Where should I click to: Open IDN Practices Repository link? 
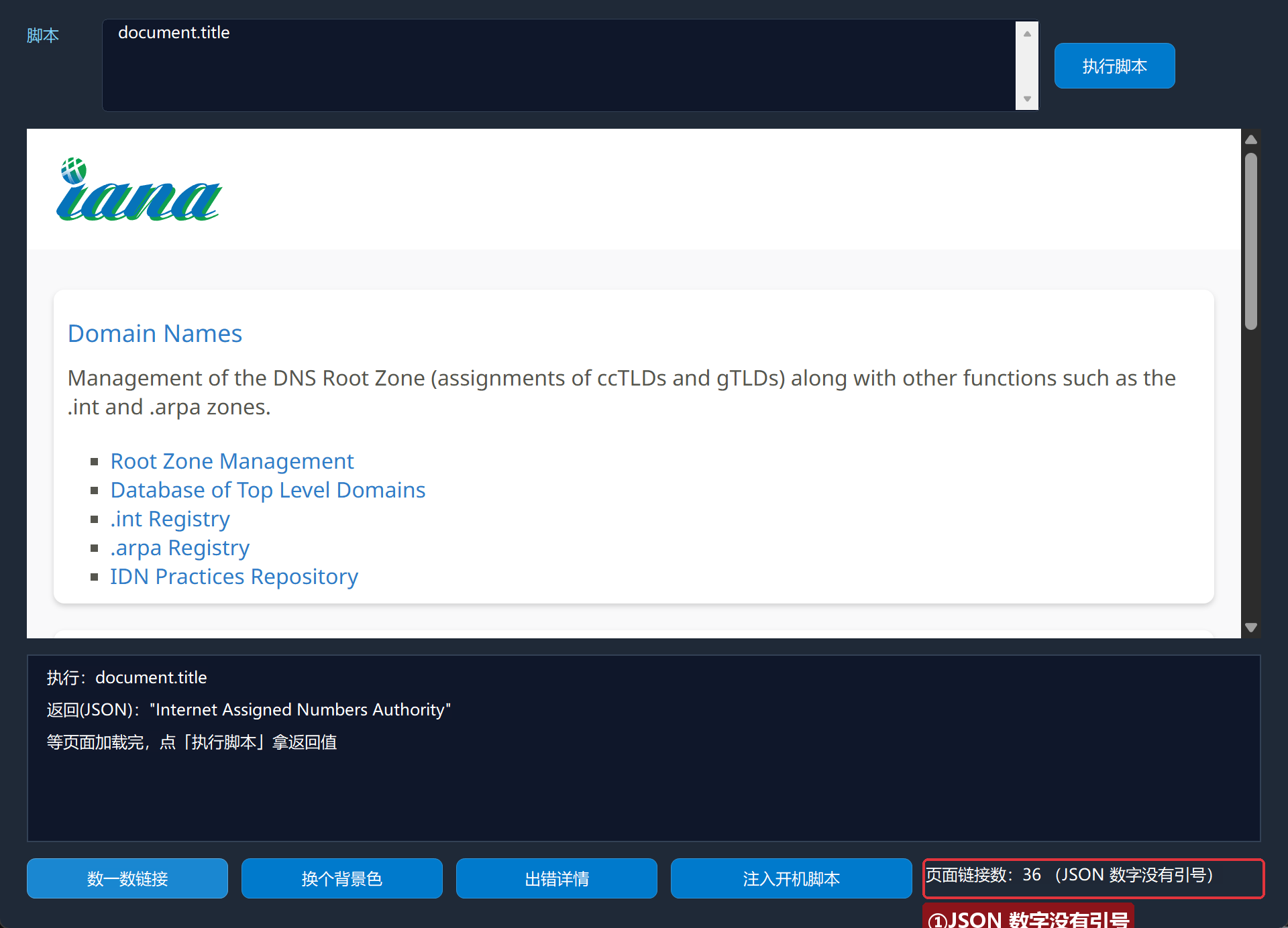pyautogui.click(x=234, y=577)
